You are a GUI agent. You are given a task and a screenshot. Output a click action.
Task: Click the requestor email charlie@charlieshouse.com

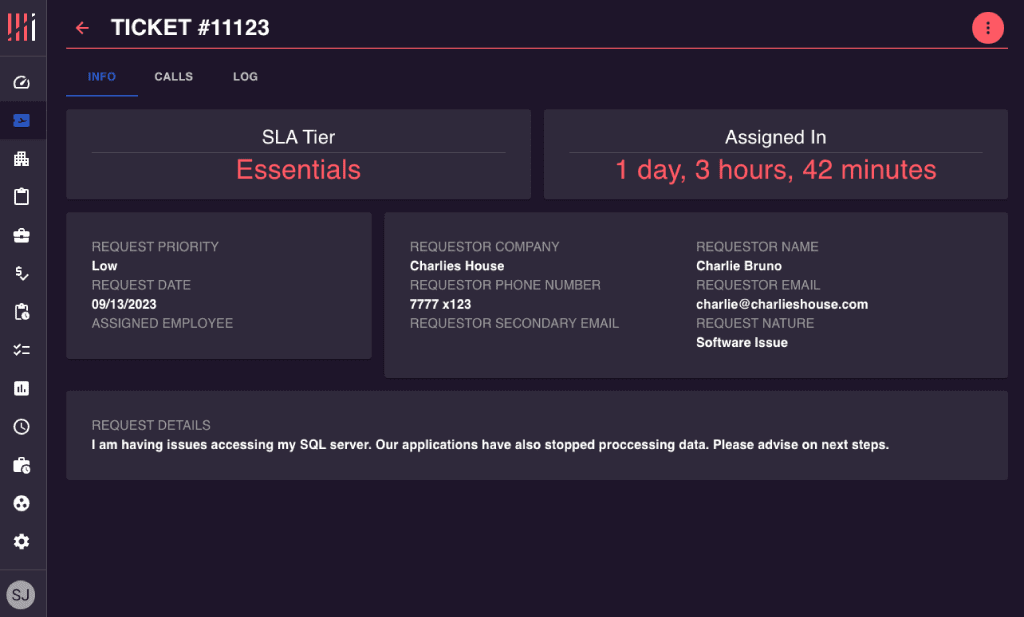click(x=782, y=304)
